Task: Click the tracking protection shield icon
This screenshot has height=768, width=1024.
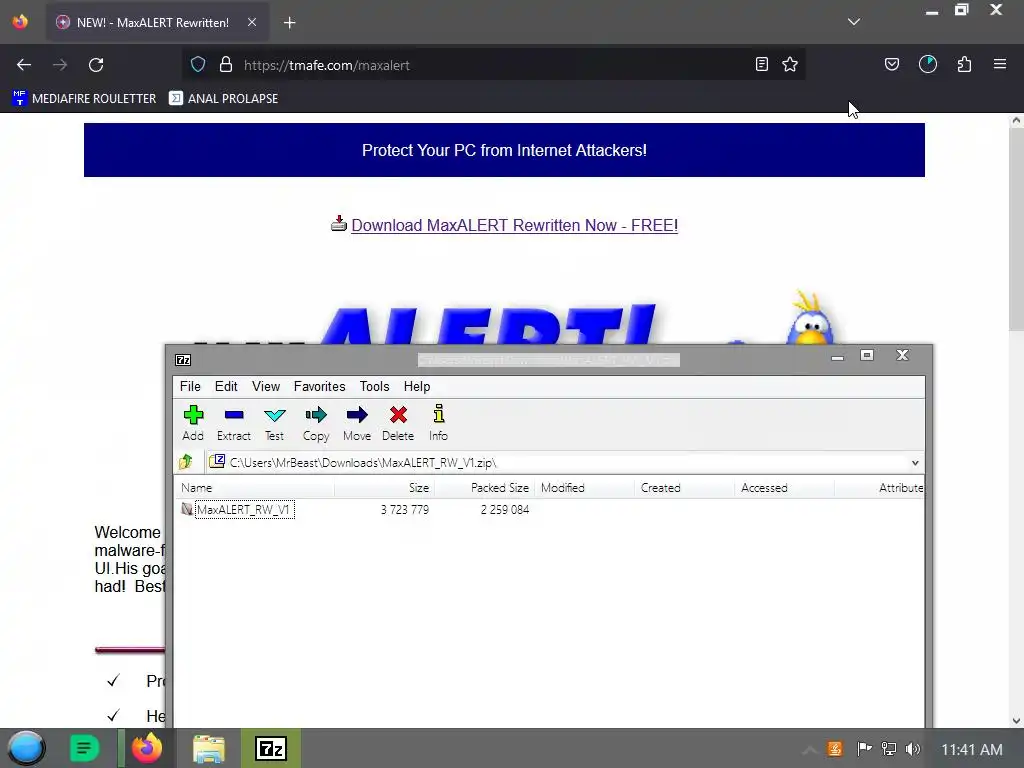Action: coord(198,65)
